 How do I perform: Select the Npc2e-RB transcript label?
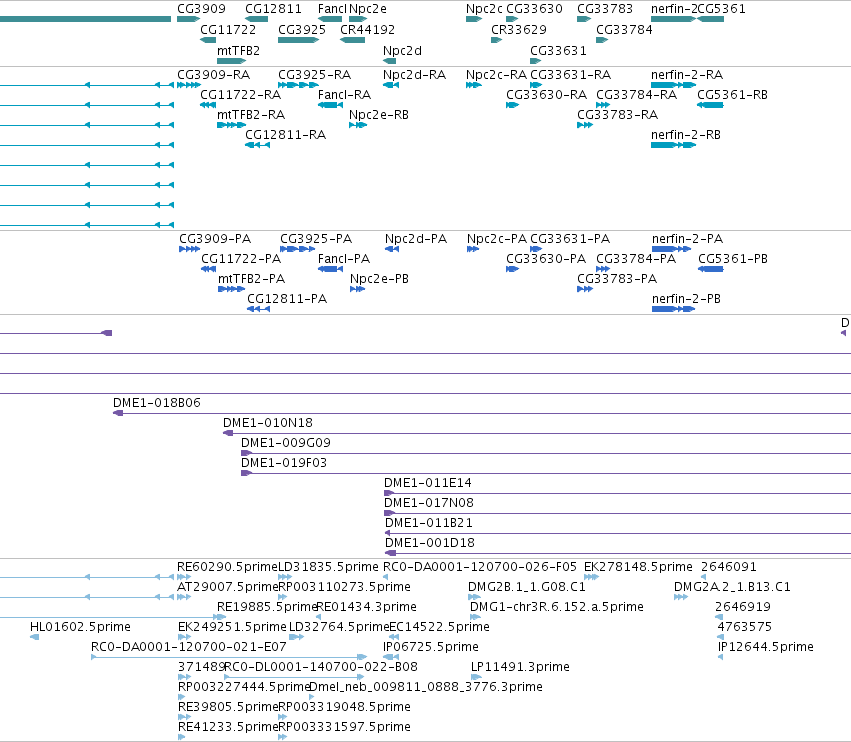click(378, 115)
